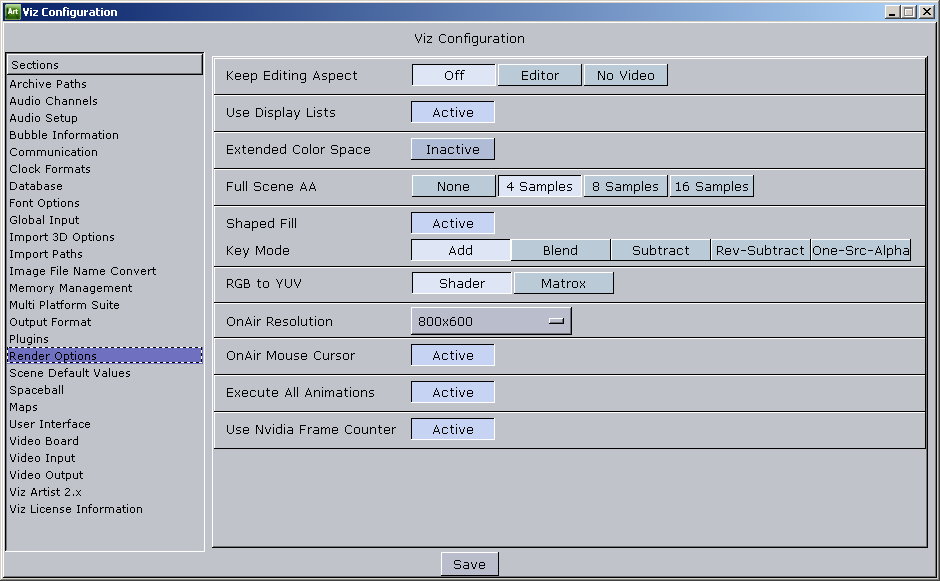
Task: Toggle Use Display Lists off
Action: [452, 112]
